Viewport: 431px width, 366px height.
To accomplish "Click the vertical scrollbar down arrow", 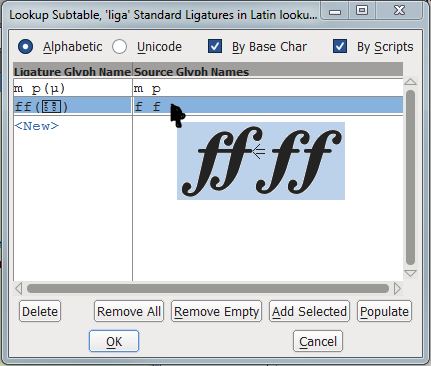I will (411, 274).
